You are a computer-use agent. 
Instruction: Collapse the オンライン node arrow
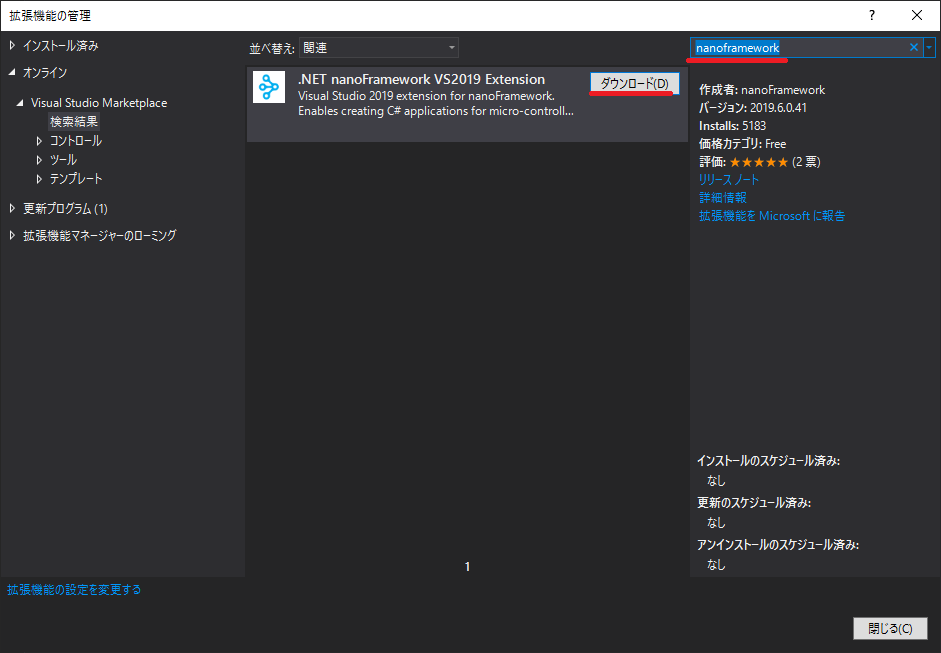pos(12,73)
